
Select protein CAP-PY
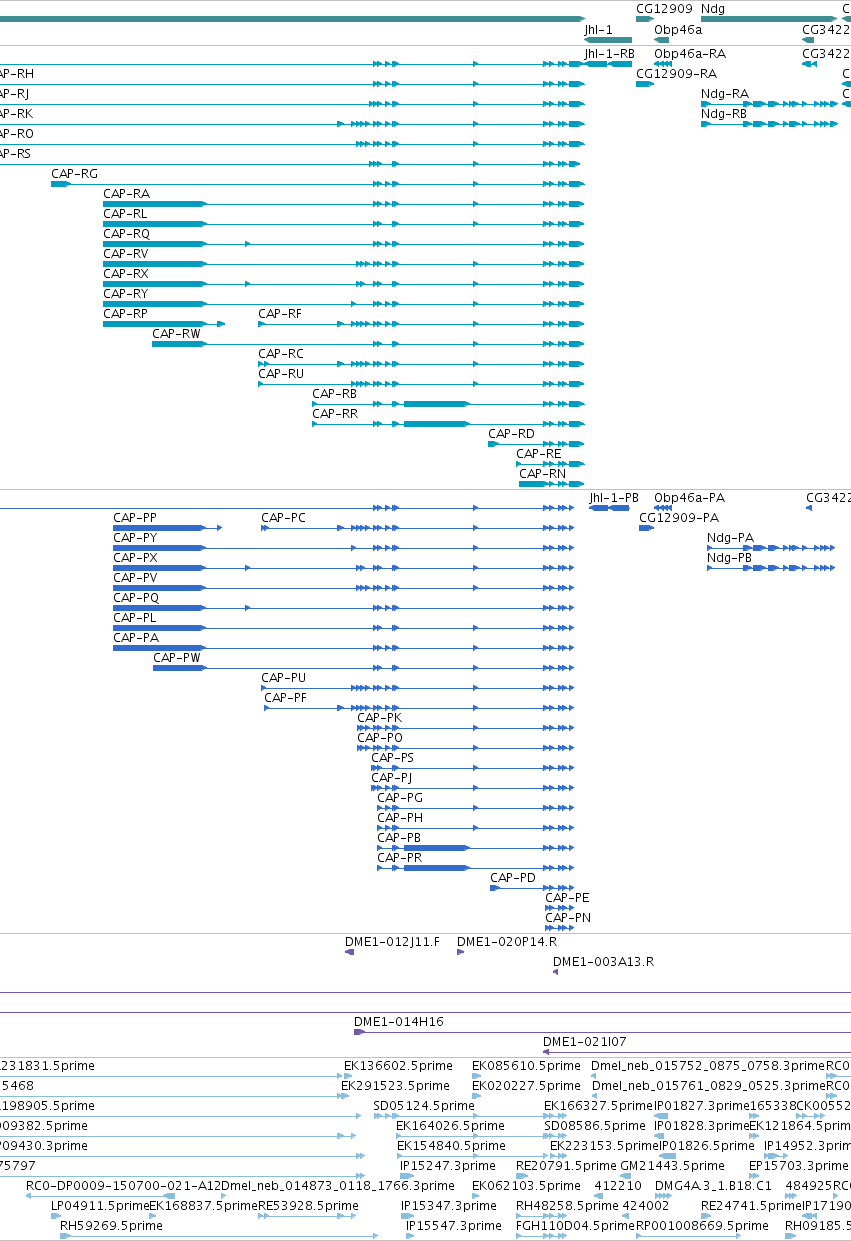click(135, 537)
